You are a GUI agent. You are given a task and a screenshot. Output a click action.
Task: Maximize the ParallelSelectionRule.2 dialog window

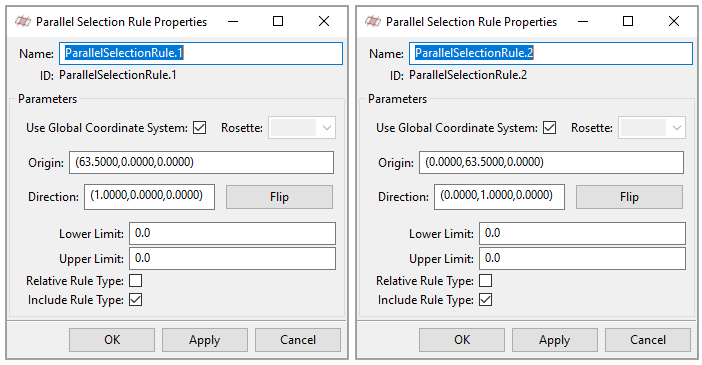628,21
